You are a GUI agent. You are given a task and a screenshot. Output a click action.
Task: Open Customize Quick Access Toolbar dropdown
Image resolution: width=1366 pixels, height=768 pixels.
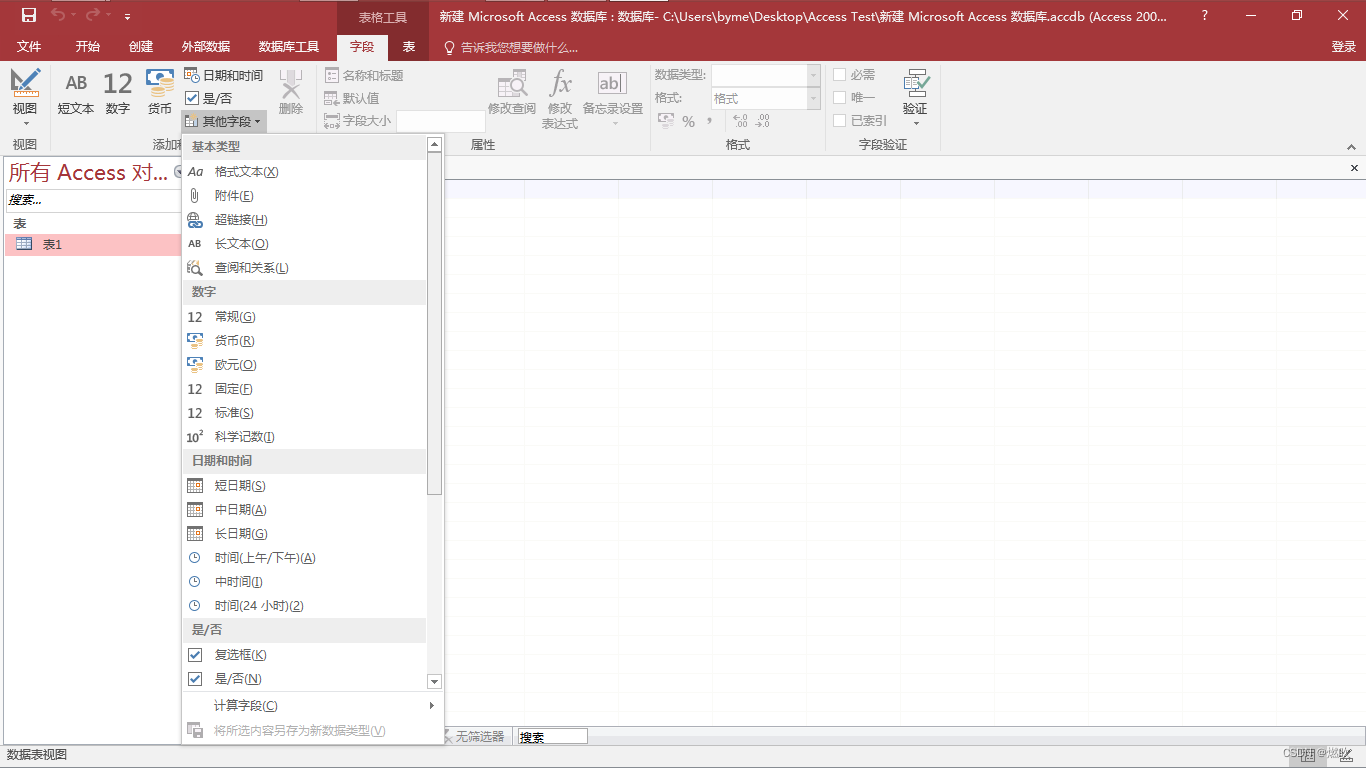pyautogui.click(x=128, y=16)
